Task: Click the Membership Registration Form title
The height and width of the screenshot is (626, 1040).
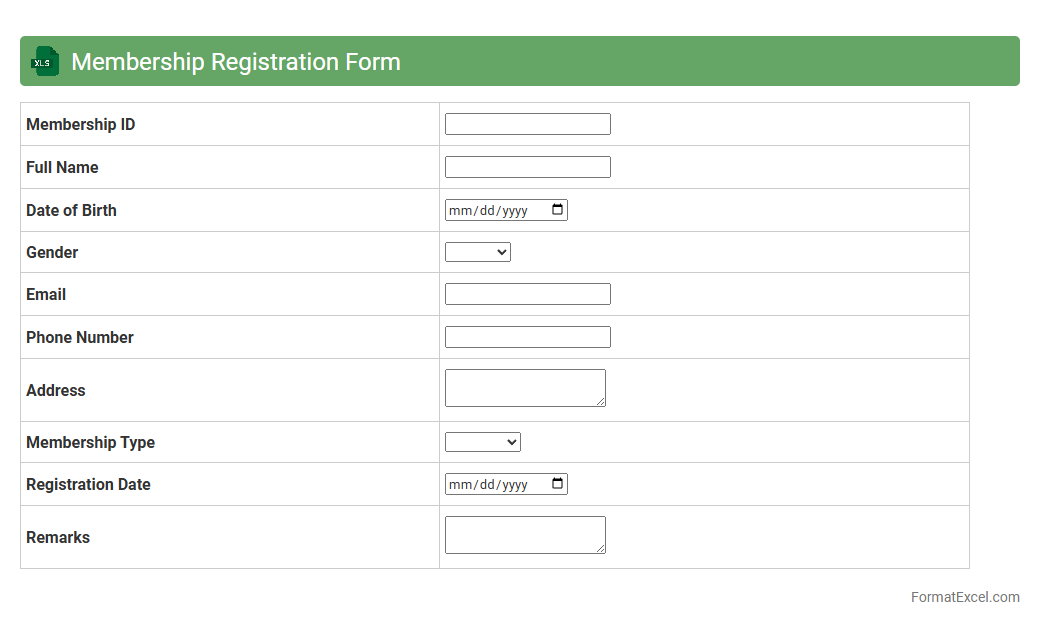Action: click(x=236, y=61)
